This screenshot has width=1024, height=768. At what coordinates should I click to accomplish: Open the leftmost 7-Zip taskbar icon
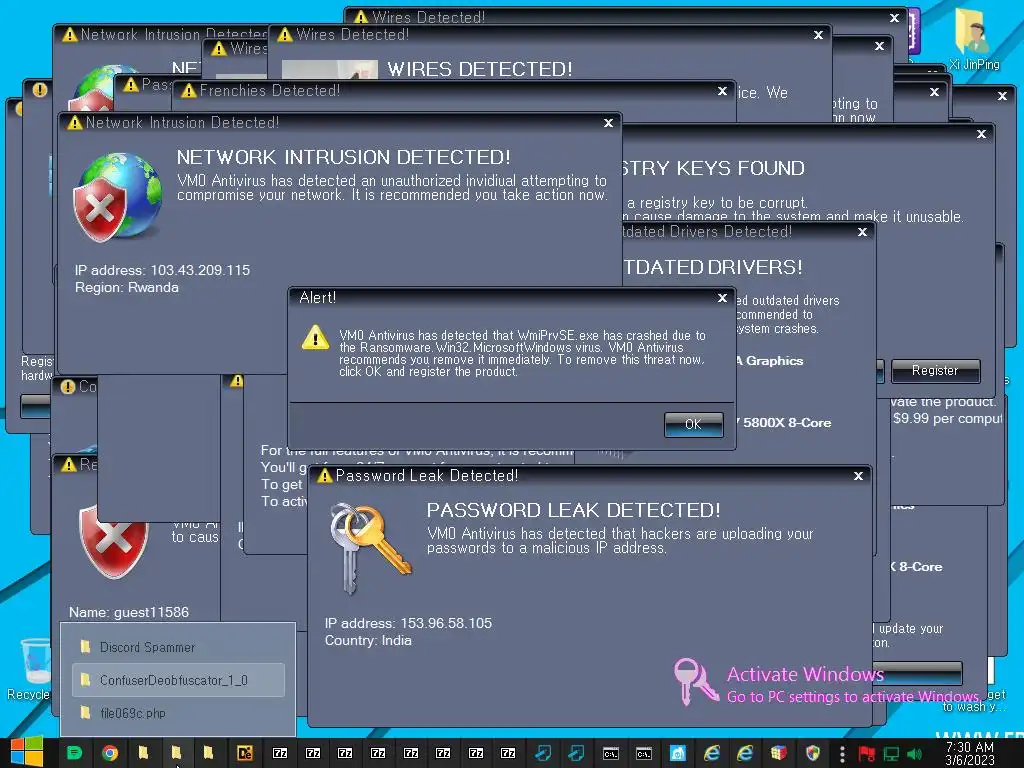tap(280, 753)
